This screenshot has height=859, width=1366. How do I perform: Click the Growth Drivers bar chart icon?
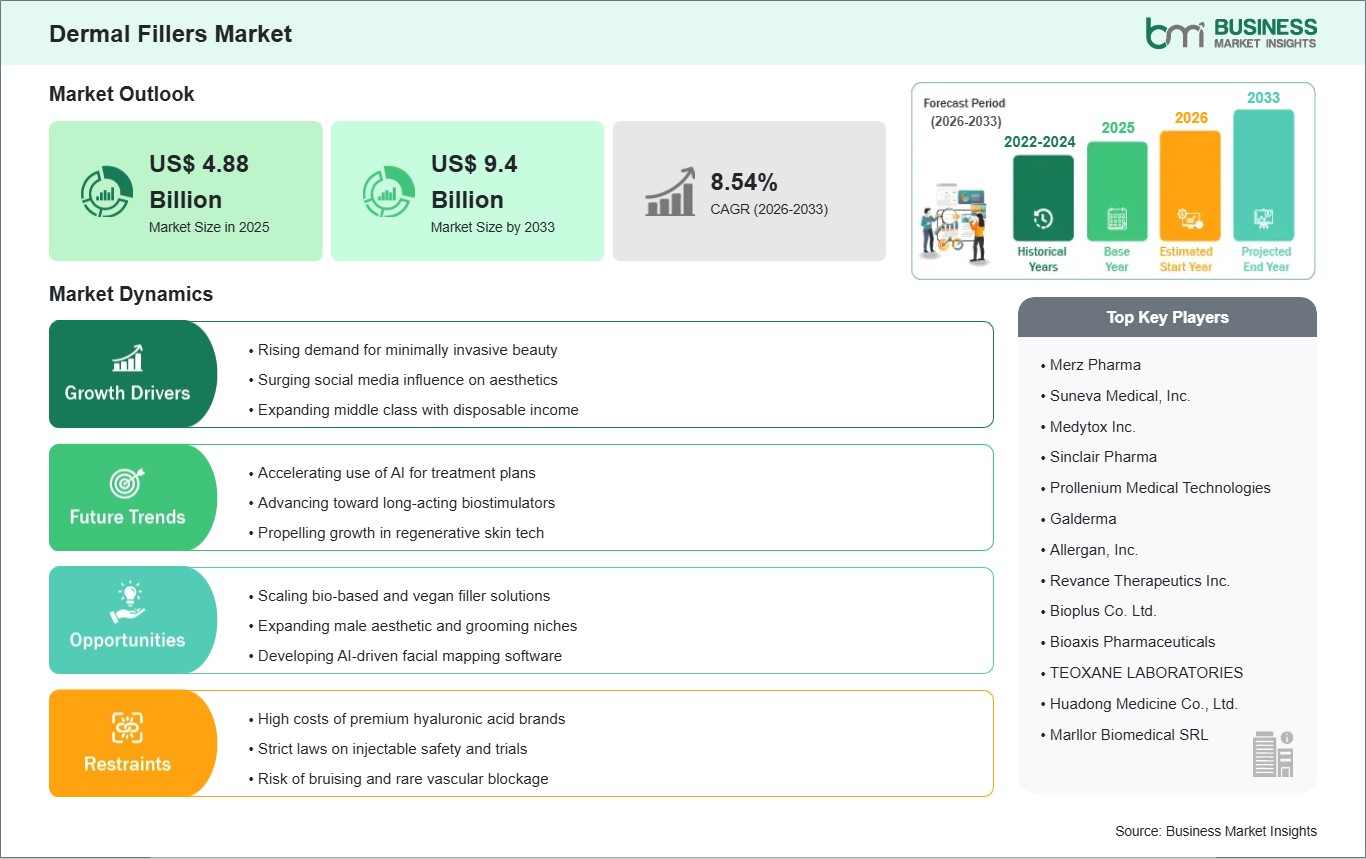[x=127, y=358]
